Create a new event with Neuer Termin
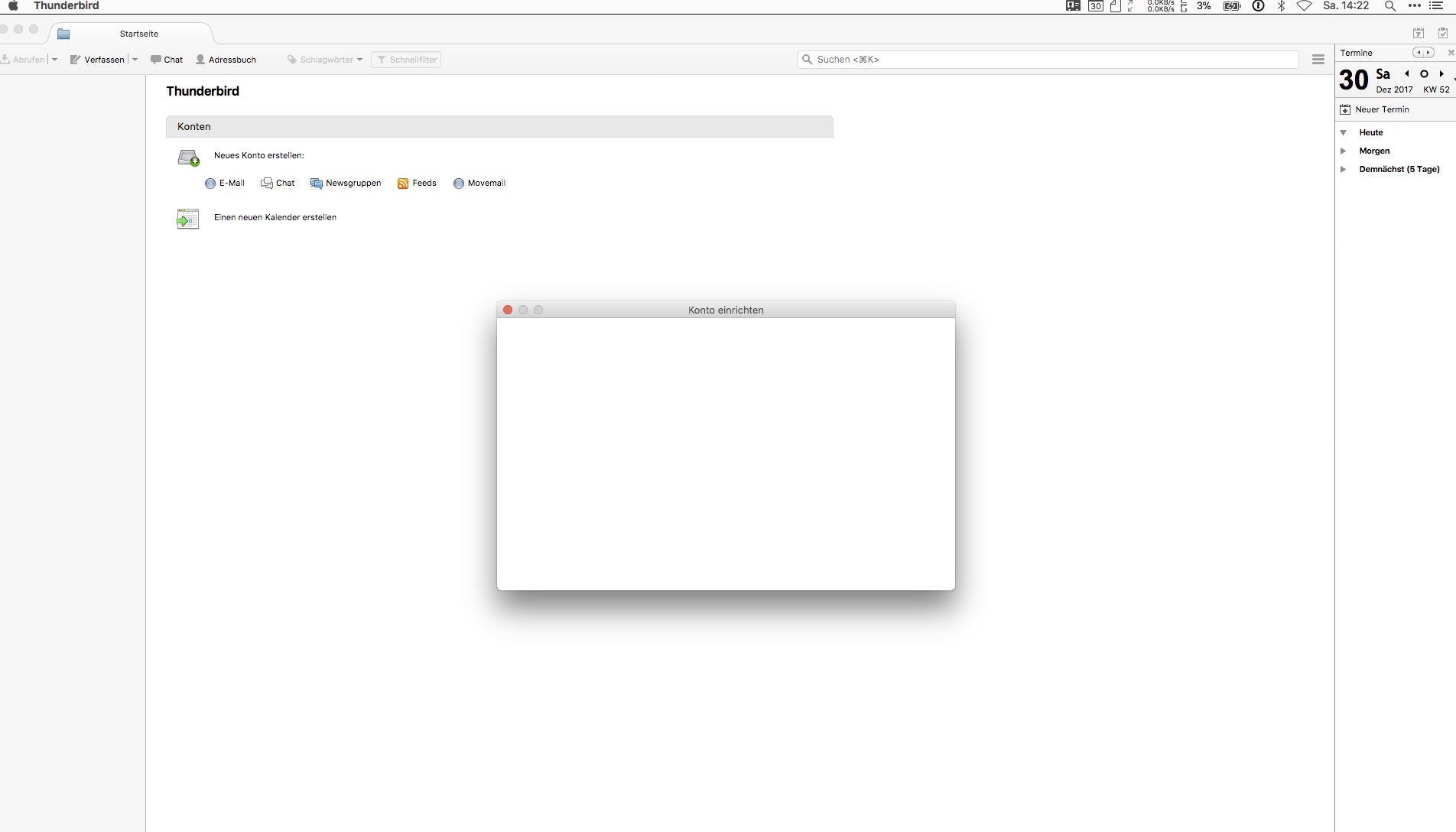The height and width of the screenshot is (832, 1456). (x=1375, y=109)
